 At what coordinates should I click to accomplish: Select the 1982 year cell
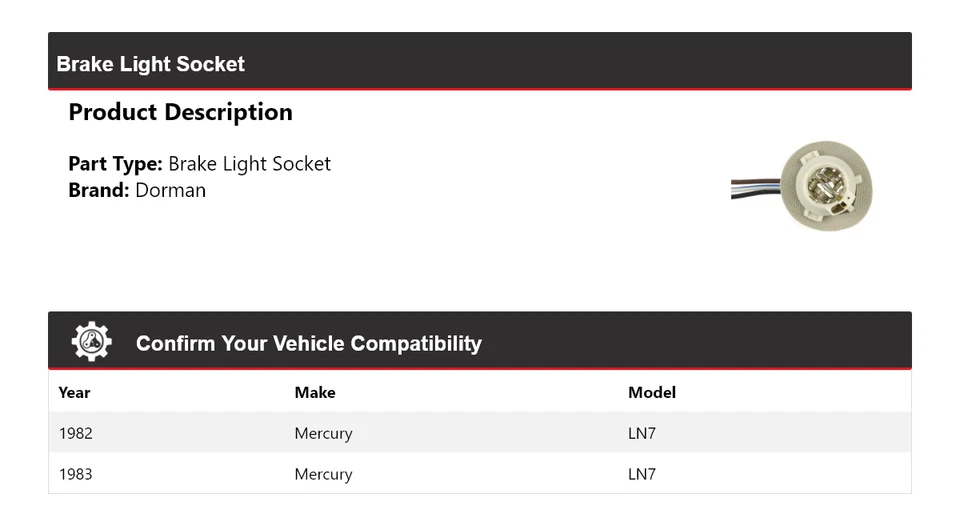[76, 433]
